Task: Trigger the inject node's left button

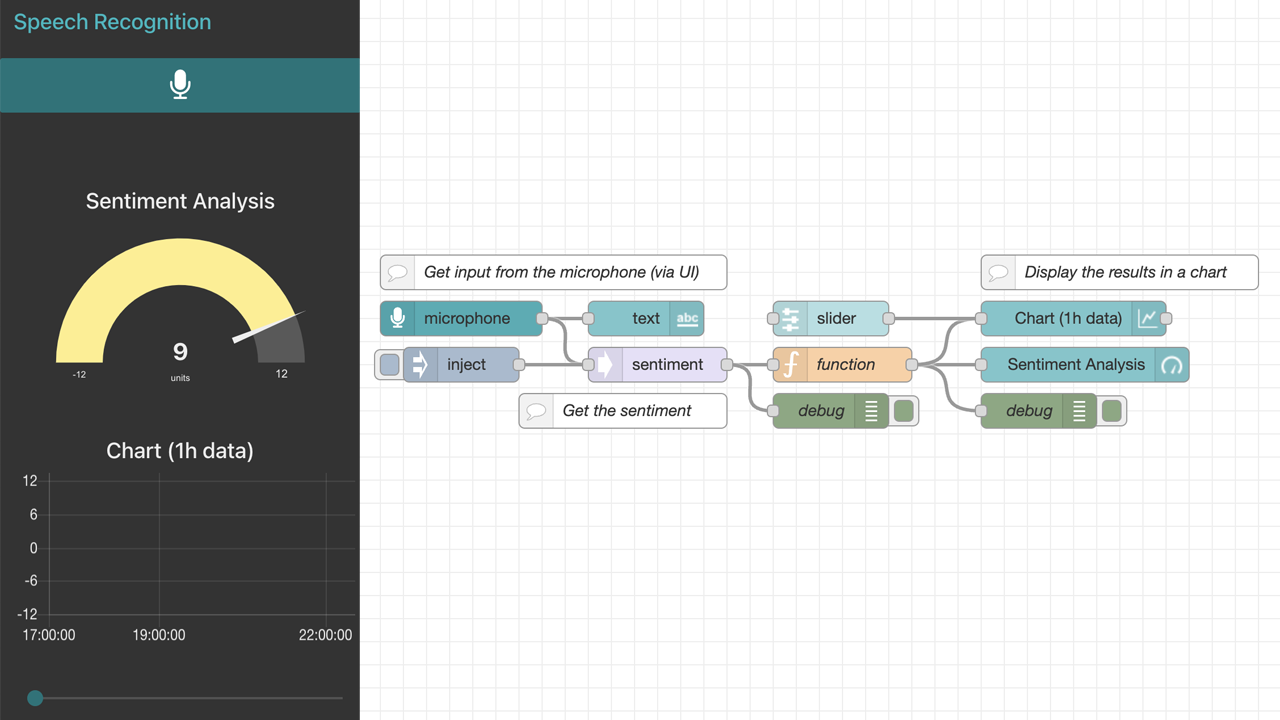Action: pos(389,364)
